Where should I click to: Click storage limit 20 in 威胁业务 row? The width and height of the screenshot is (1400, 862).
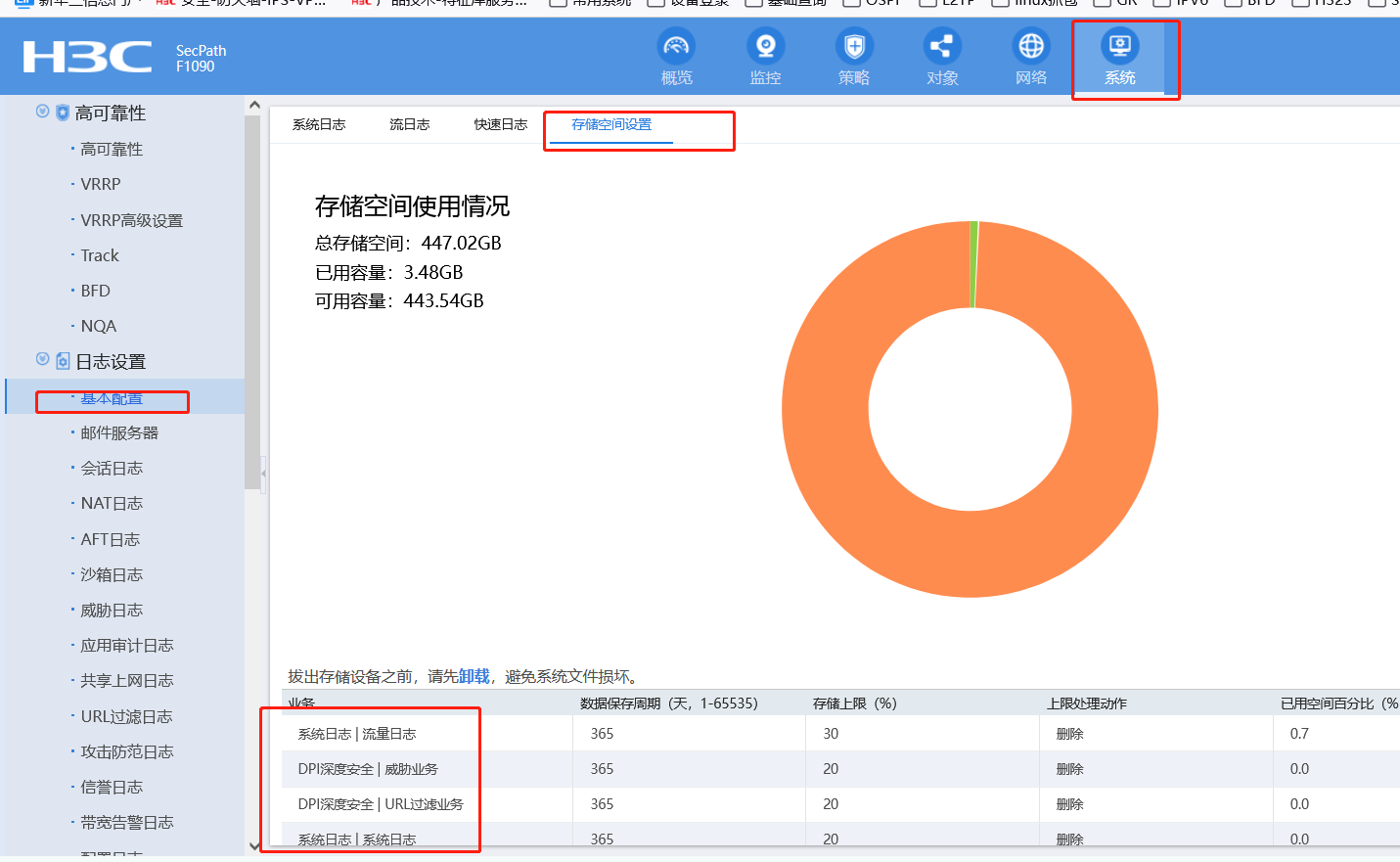pos(831,769)
